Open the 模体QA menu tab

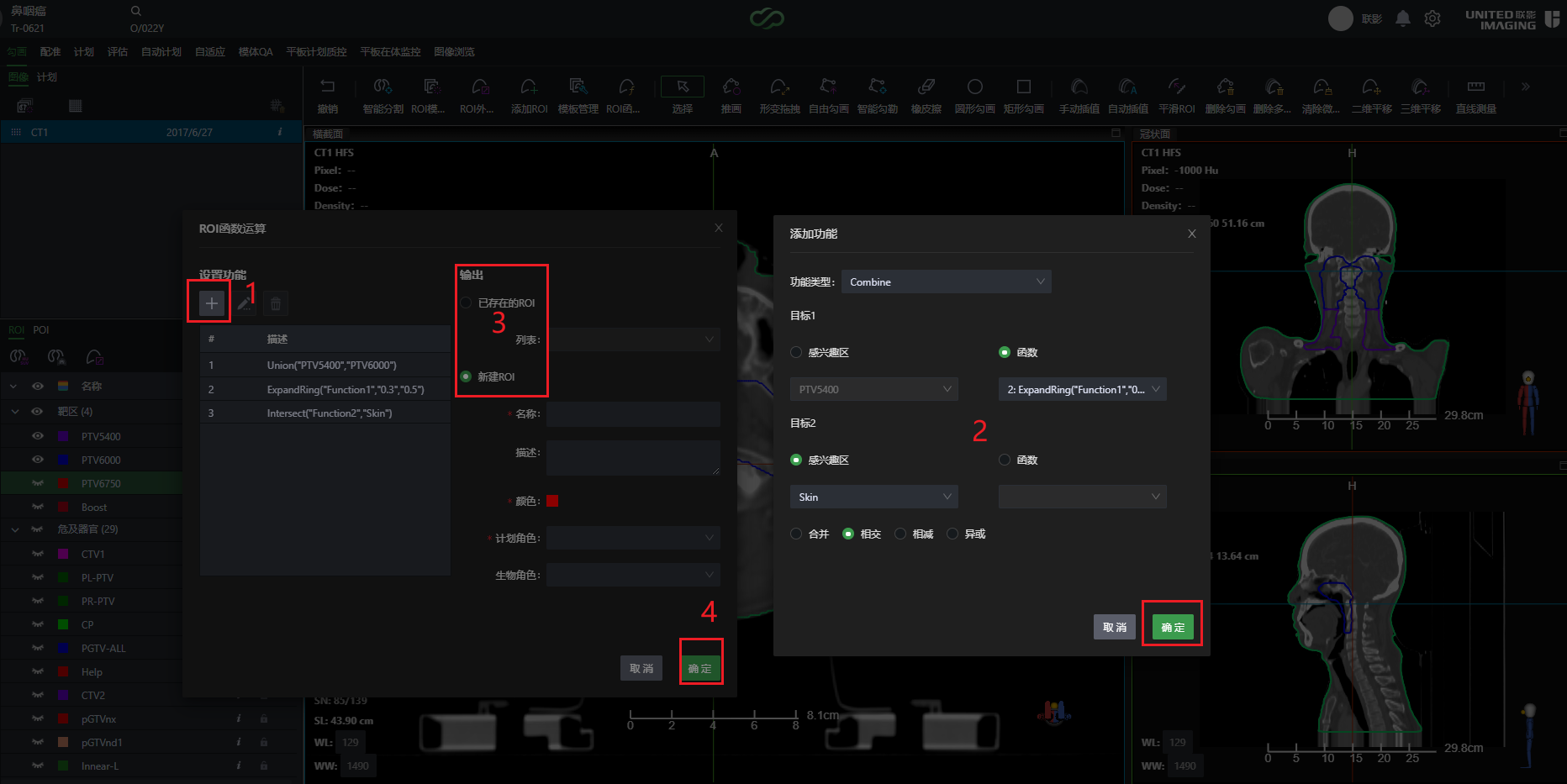pos(256,52)
